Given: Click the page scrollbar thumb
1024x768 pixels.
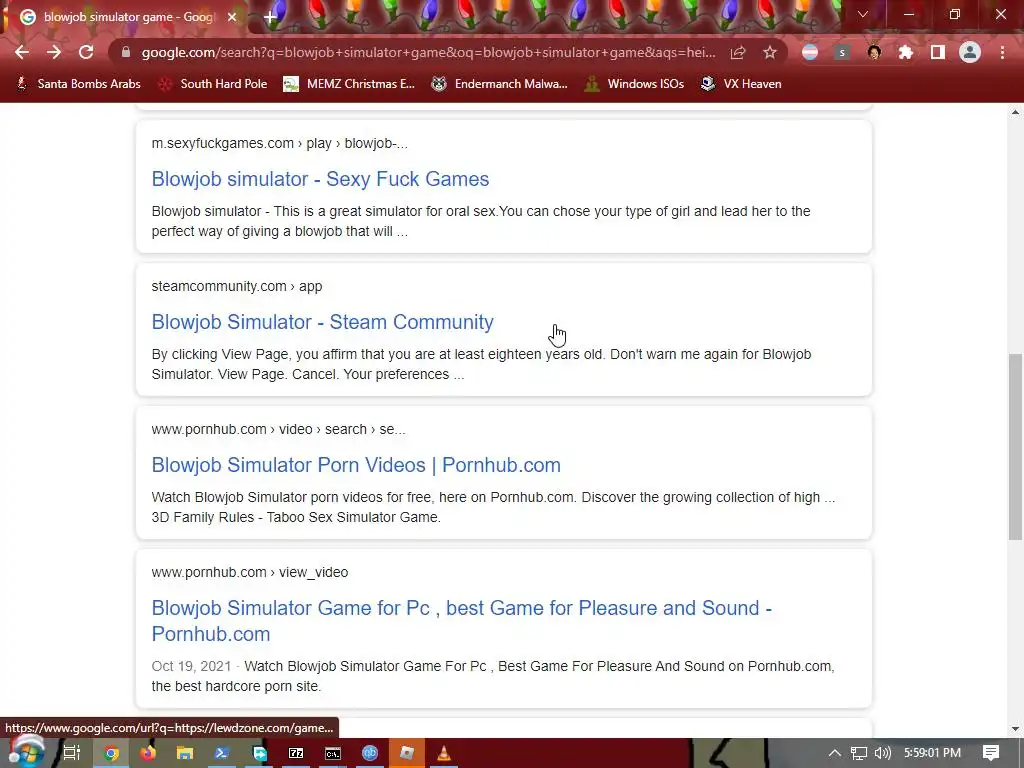Looking at the screenshot, I should coord(1015,447).
